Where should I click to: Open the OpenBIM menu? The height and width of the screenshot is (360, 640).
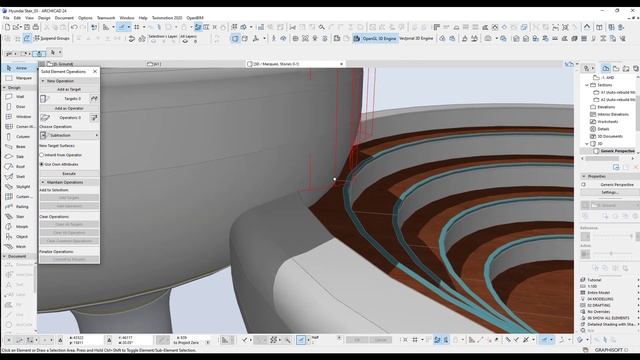click(x=195, y=18)
